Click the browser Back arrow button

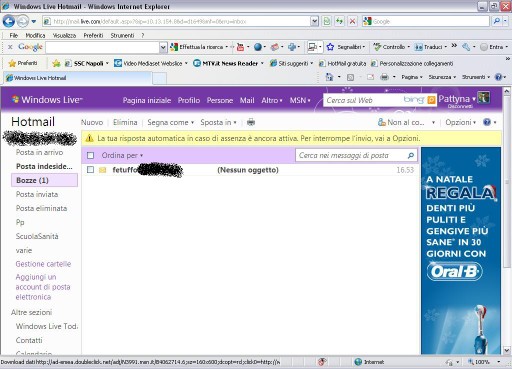pyautogui.click(x=9, y=22)
